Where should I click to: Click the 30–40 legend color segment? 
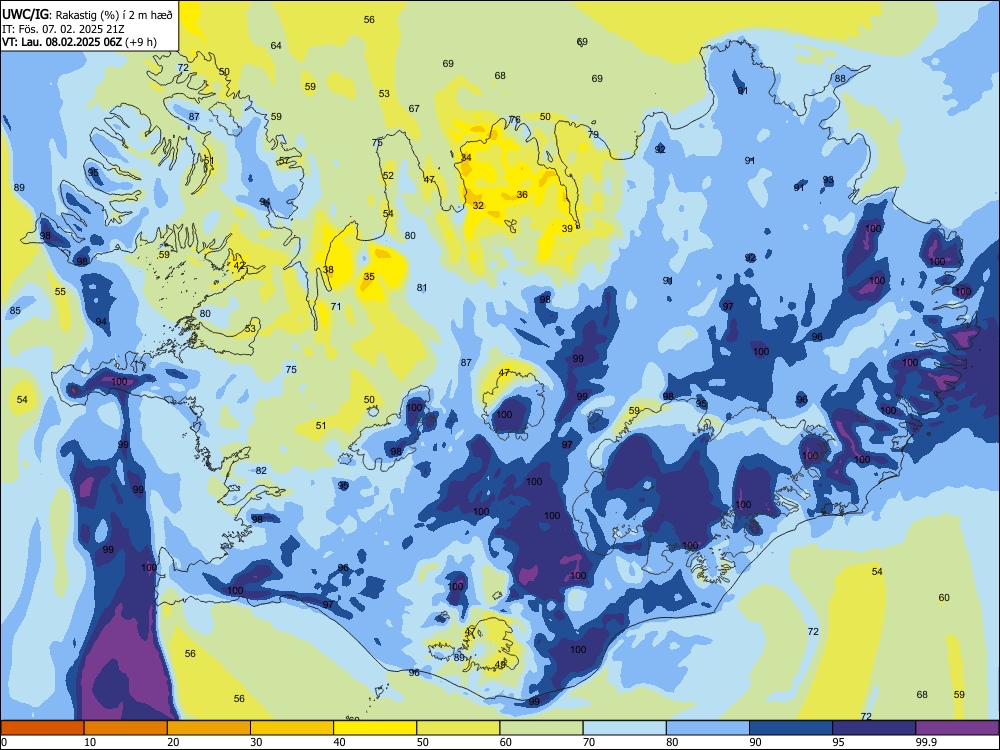click(x=292, y=728)
